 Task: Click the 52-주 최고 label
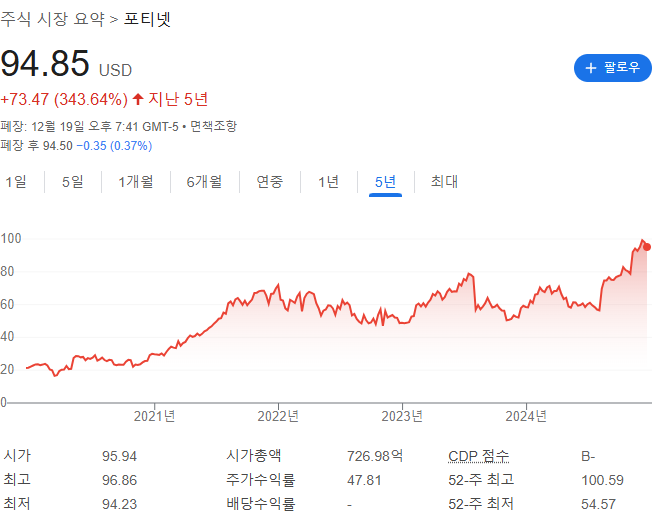481,480
